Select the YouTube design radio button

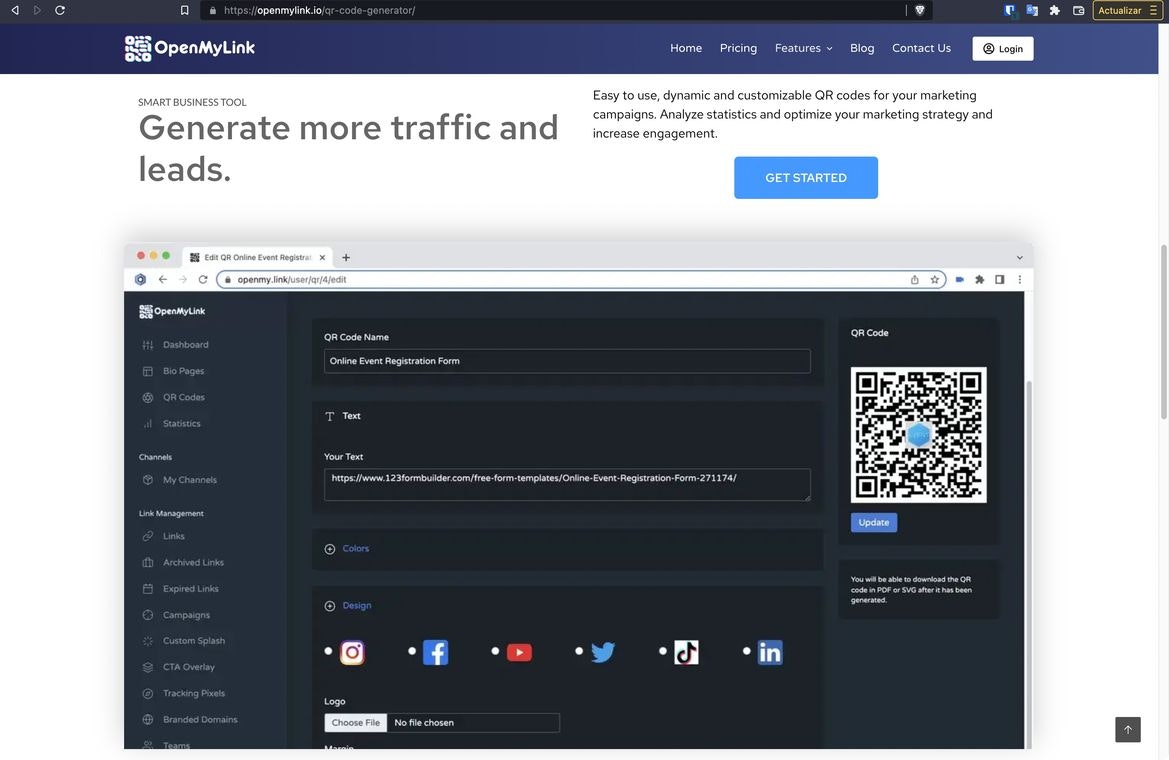495,651
